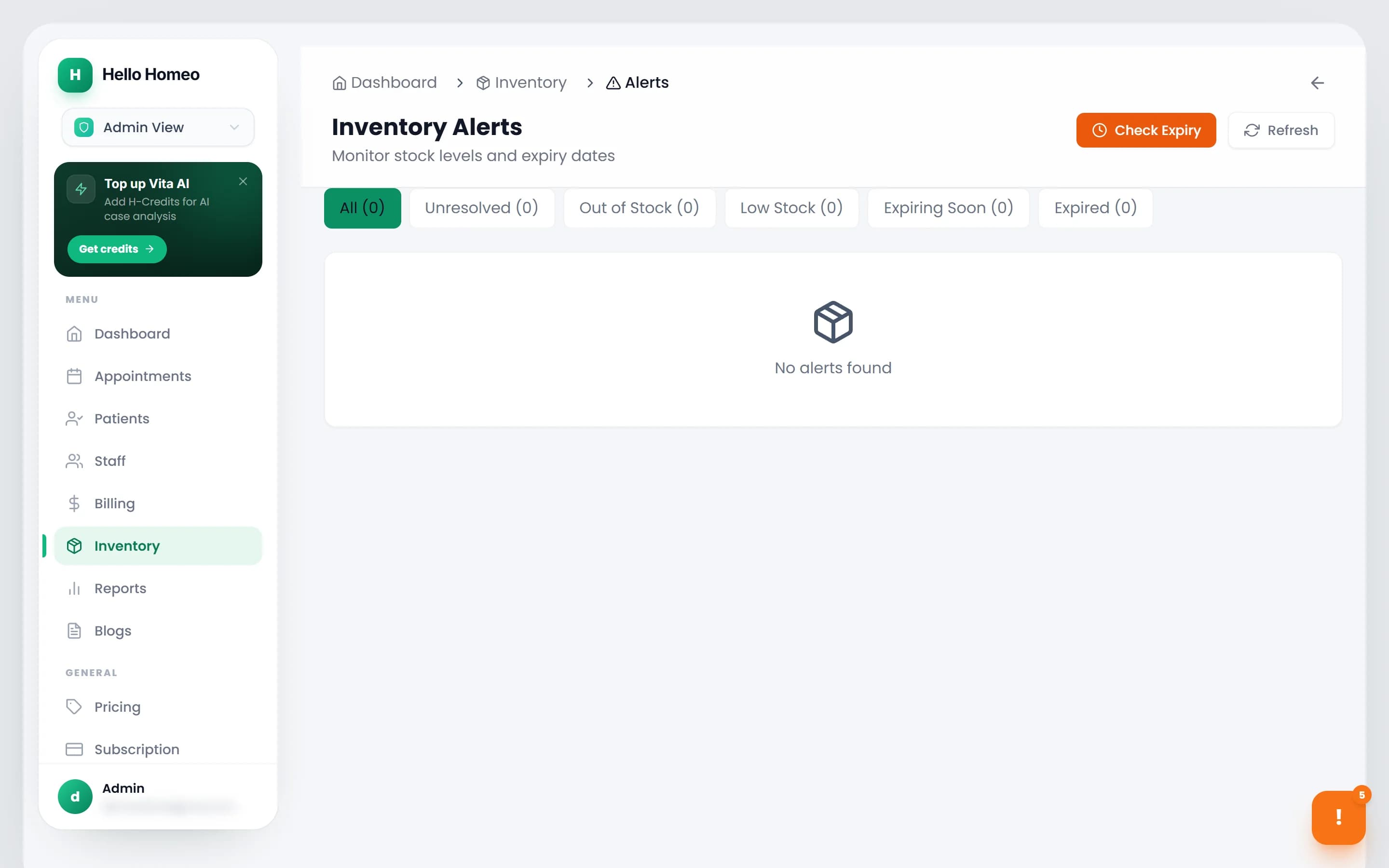Click the Hello Homeo title text
1389x868 pixels.
click(151, 75)
